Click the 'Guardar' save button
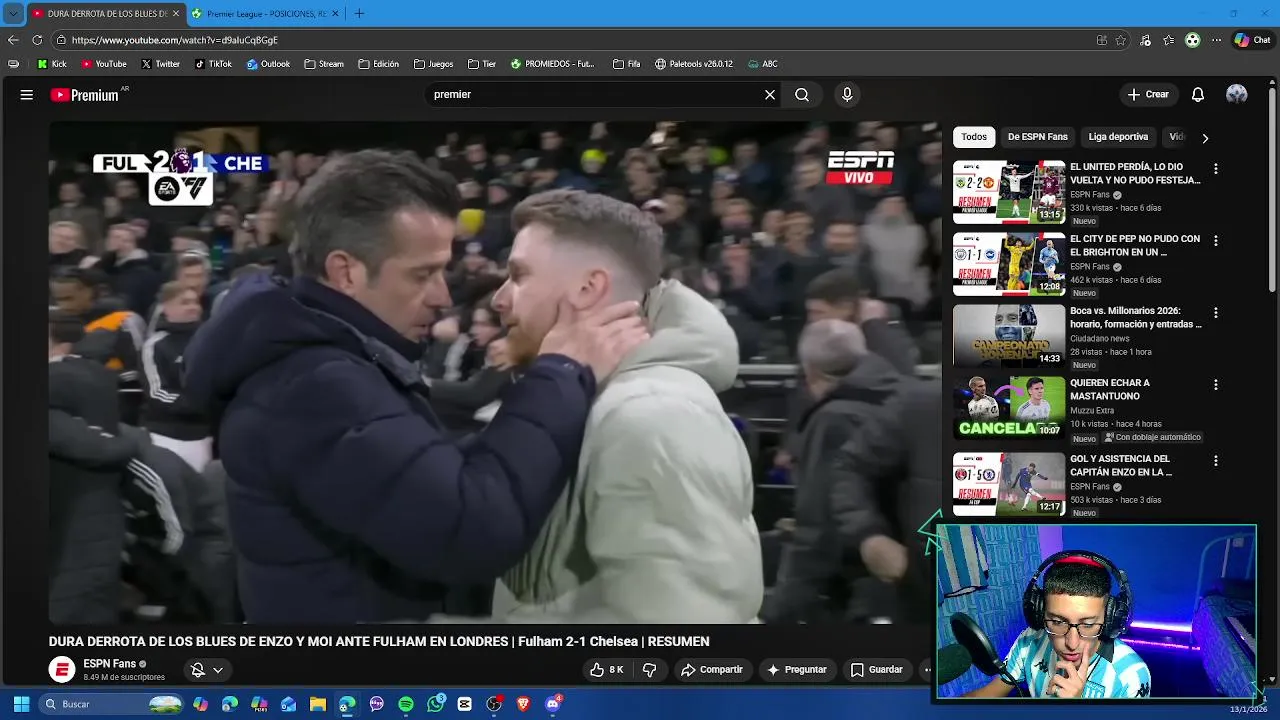This screenshot has width=1280, height=720. click(x=876, y=670)
